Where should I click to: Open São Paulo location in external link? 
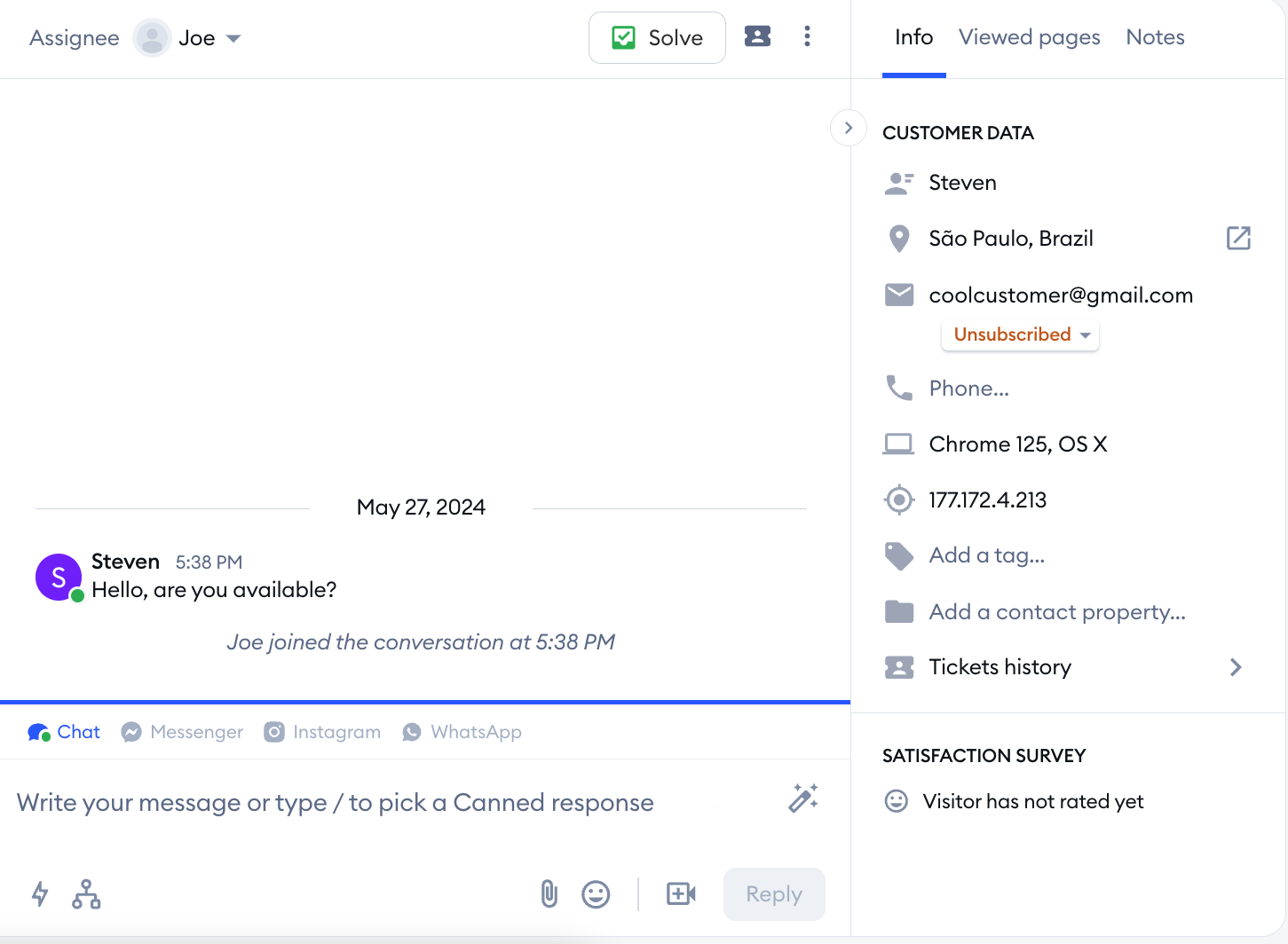1238,238
